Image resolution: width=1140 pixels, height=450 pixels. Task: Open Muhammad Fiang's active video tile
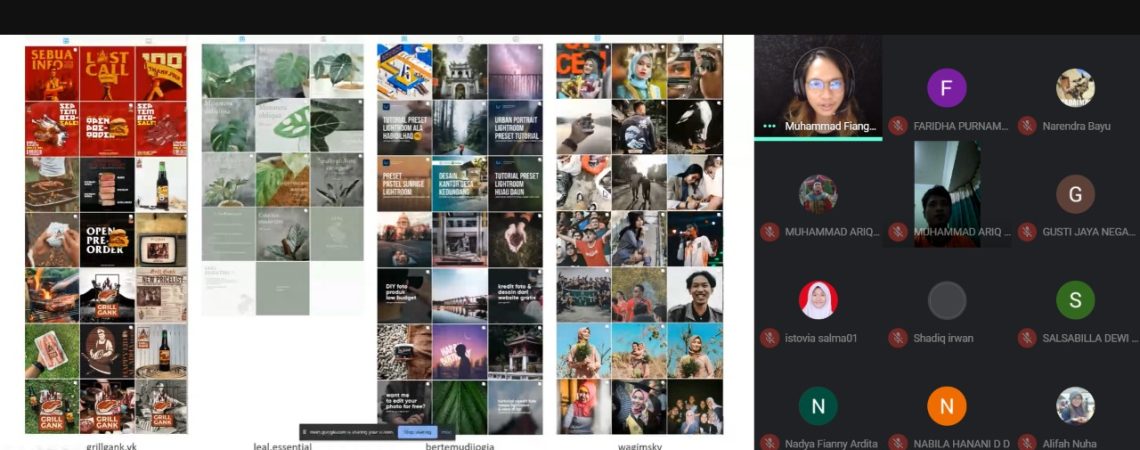click(x=818, y=86)
